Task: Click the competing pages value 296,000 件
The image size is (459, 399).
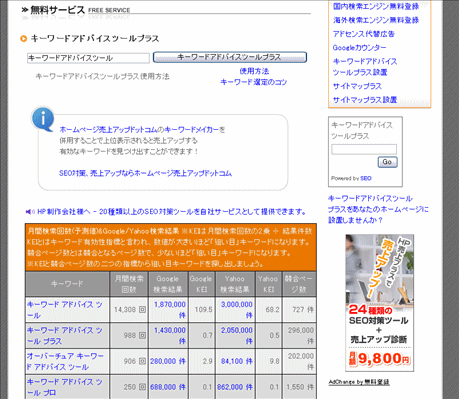Action: [x=301, y=335]
